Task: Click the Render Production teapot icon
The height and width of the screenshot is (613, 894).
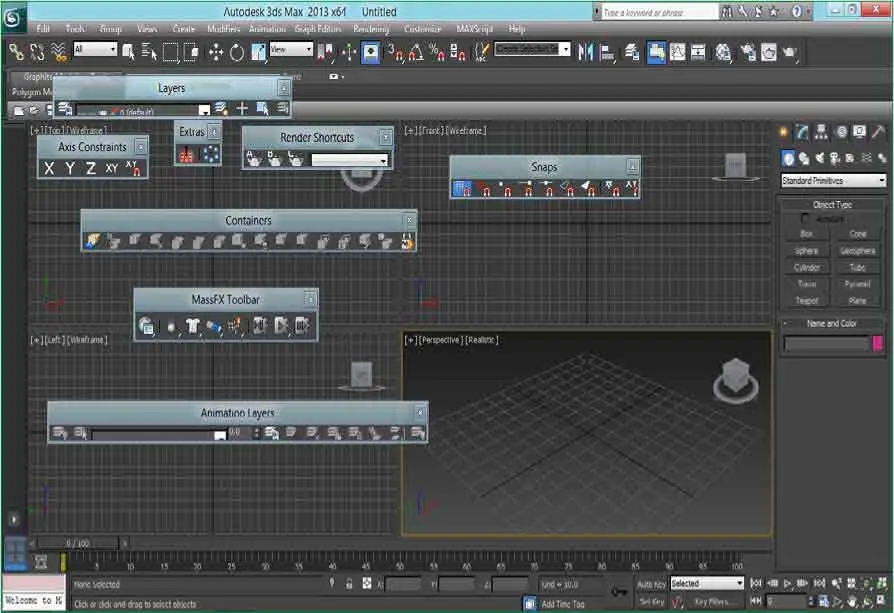Action: [790, 52]
